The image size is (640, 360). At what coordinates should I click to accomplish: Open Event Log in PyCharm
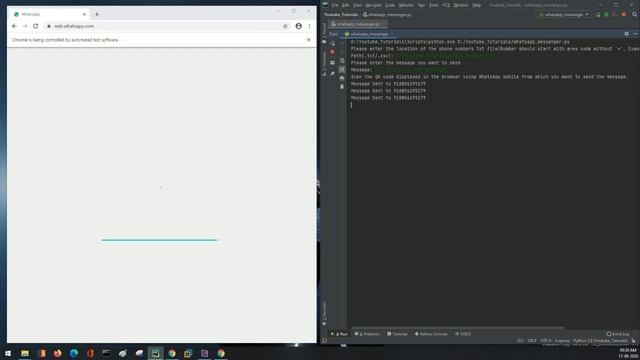[x=618, y=334]
